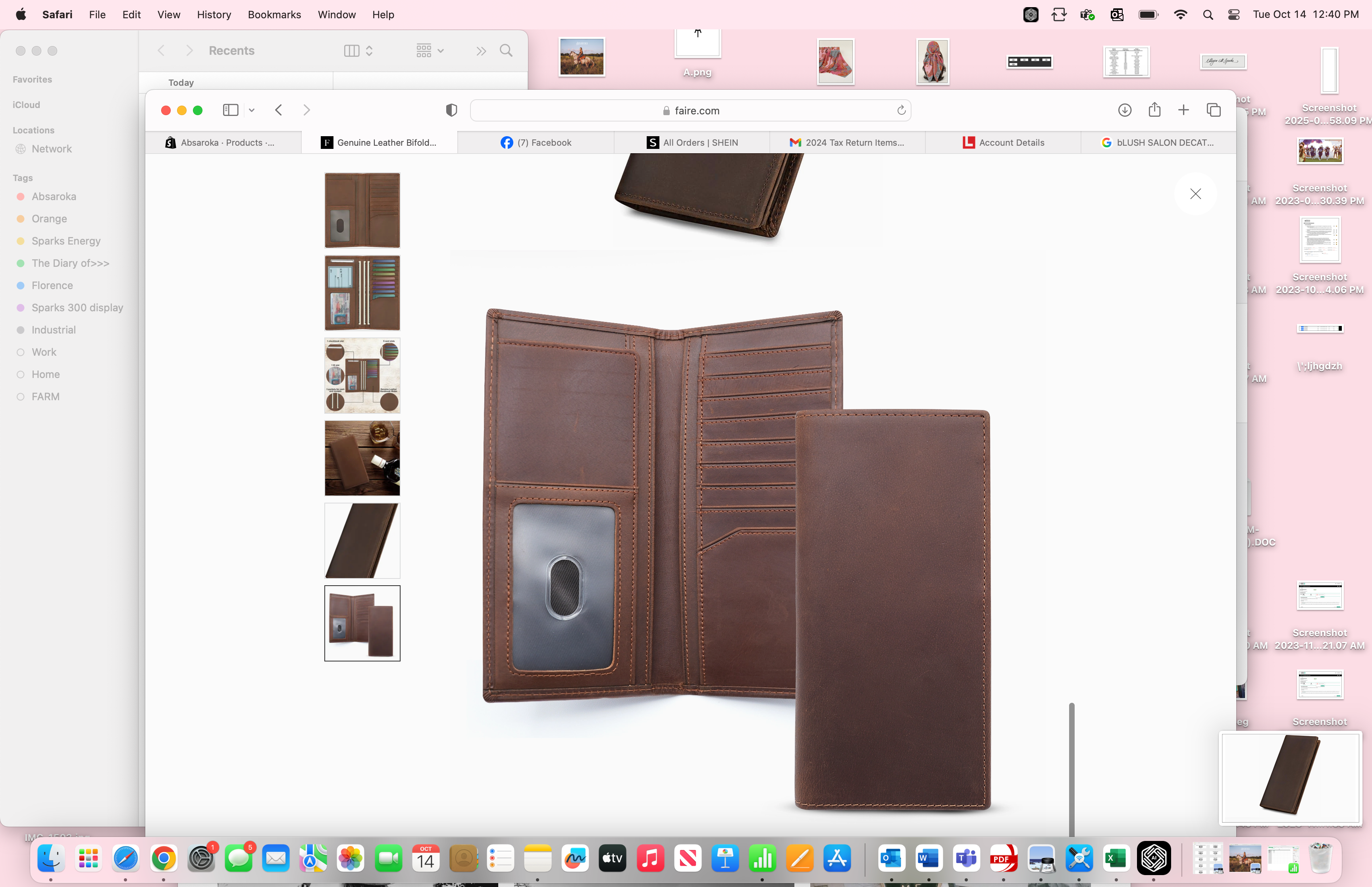Toggle the Safari sidebar button

(x=230, y=110)
